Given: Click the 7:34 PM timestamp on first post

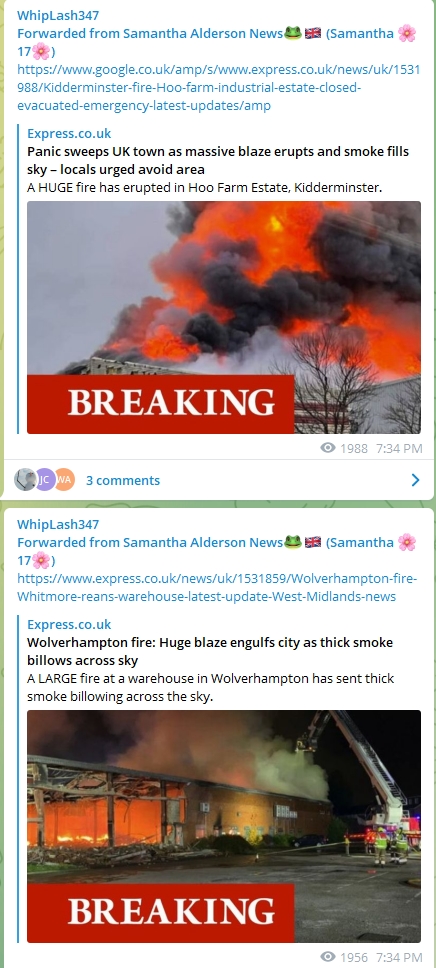Looking at the screenshot, I should pos(399,448).
